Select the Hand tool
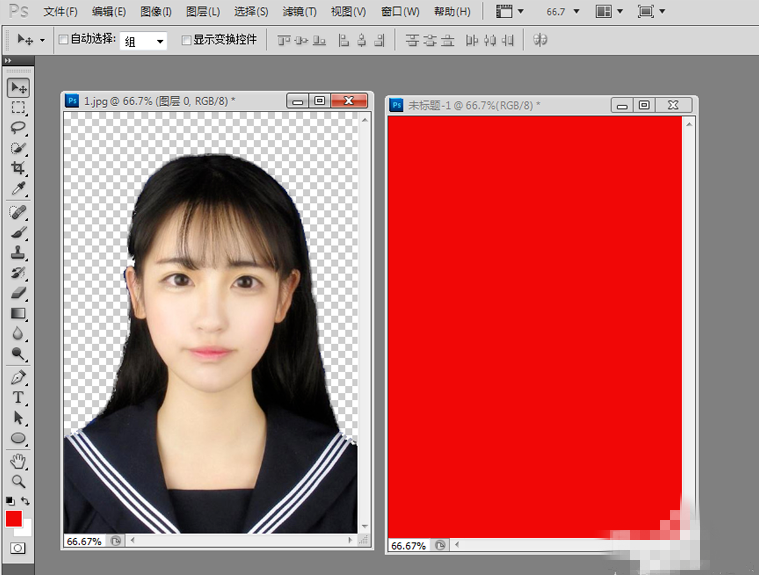Image resolution: width=759 pixels, height=575 pixels. [x=18, y=461]
